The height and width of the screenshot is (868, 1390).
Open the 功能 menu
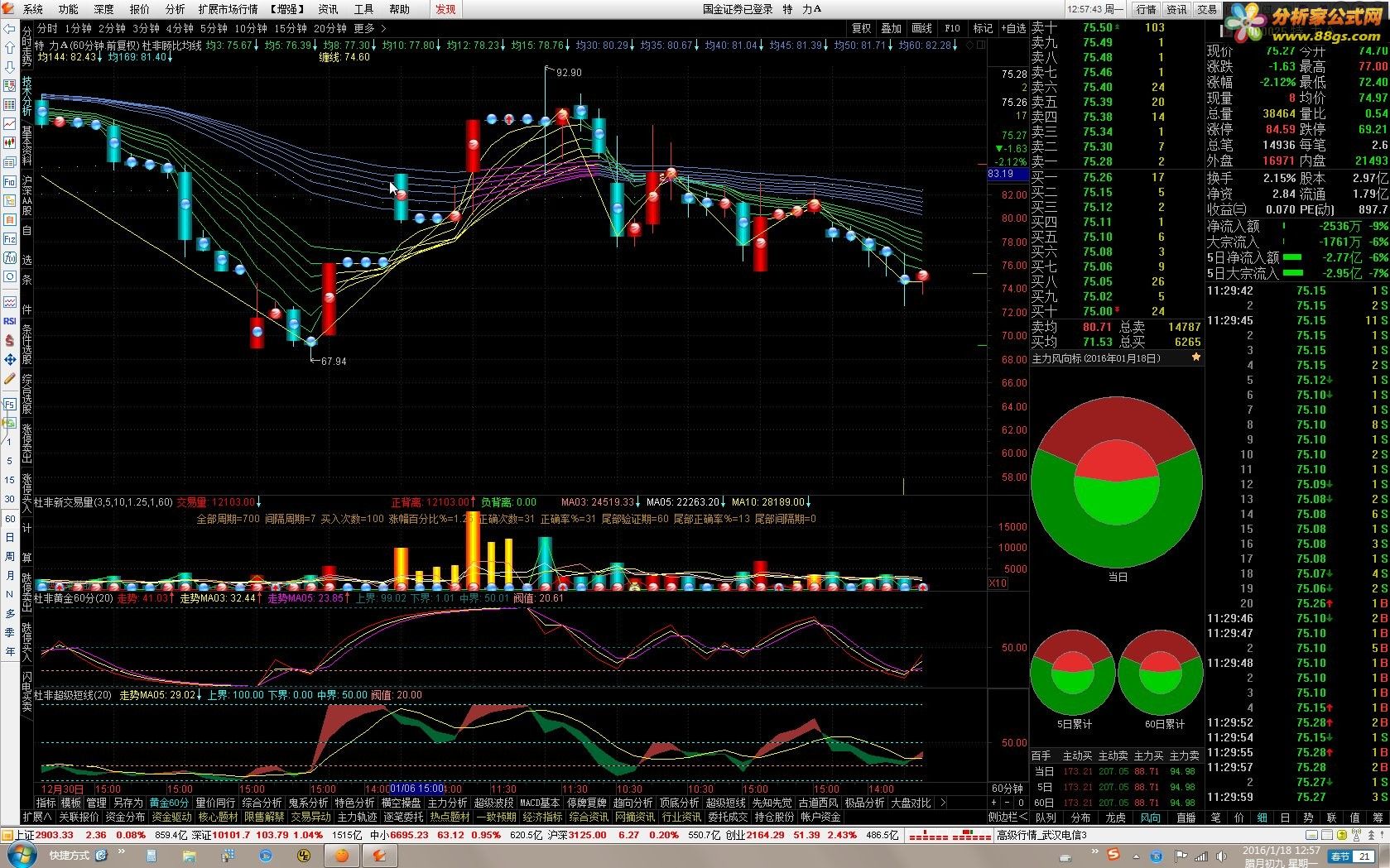tap(69, 9)
